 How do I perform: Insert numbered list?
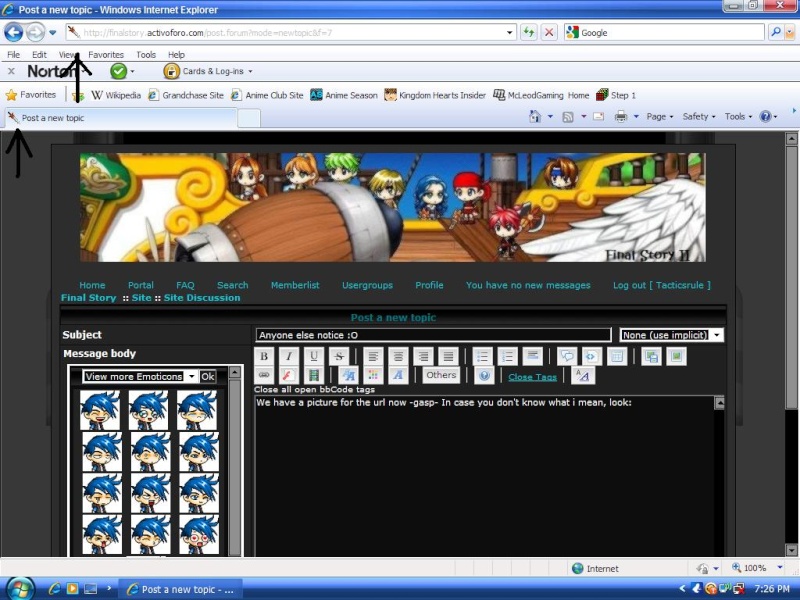507,356
